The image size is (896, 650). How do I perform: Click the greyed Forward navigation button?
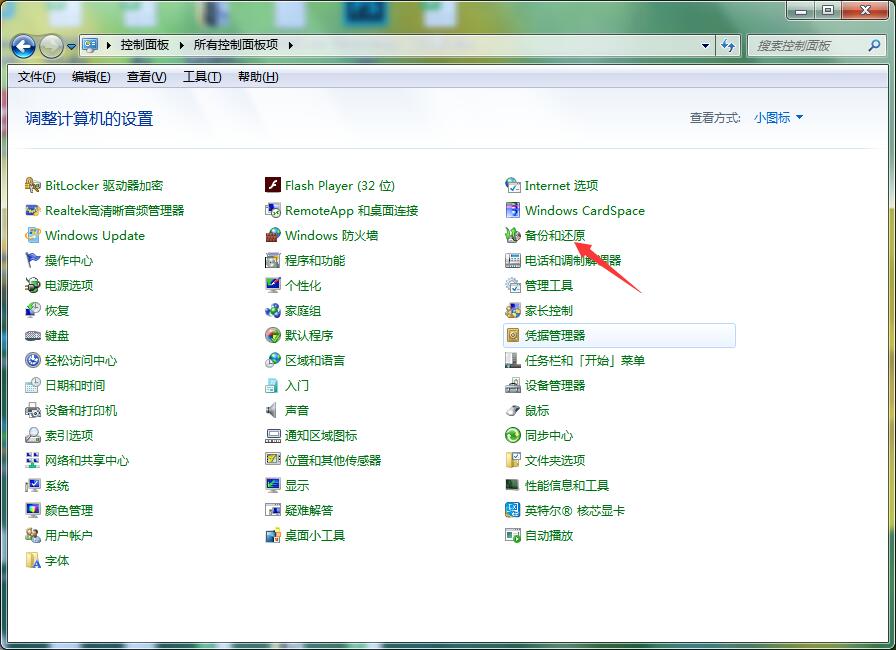(51, 46)
